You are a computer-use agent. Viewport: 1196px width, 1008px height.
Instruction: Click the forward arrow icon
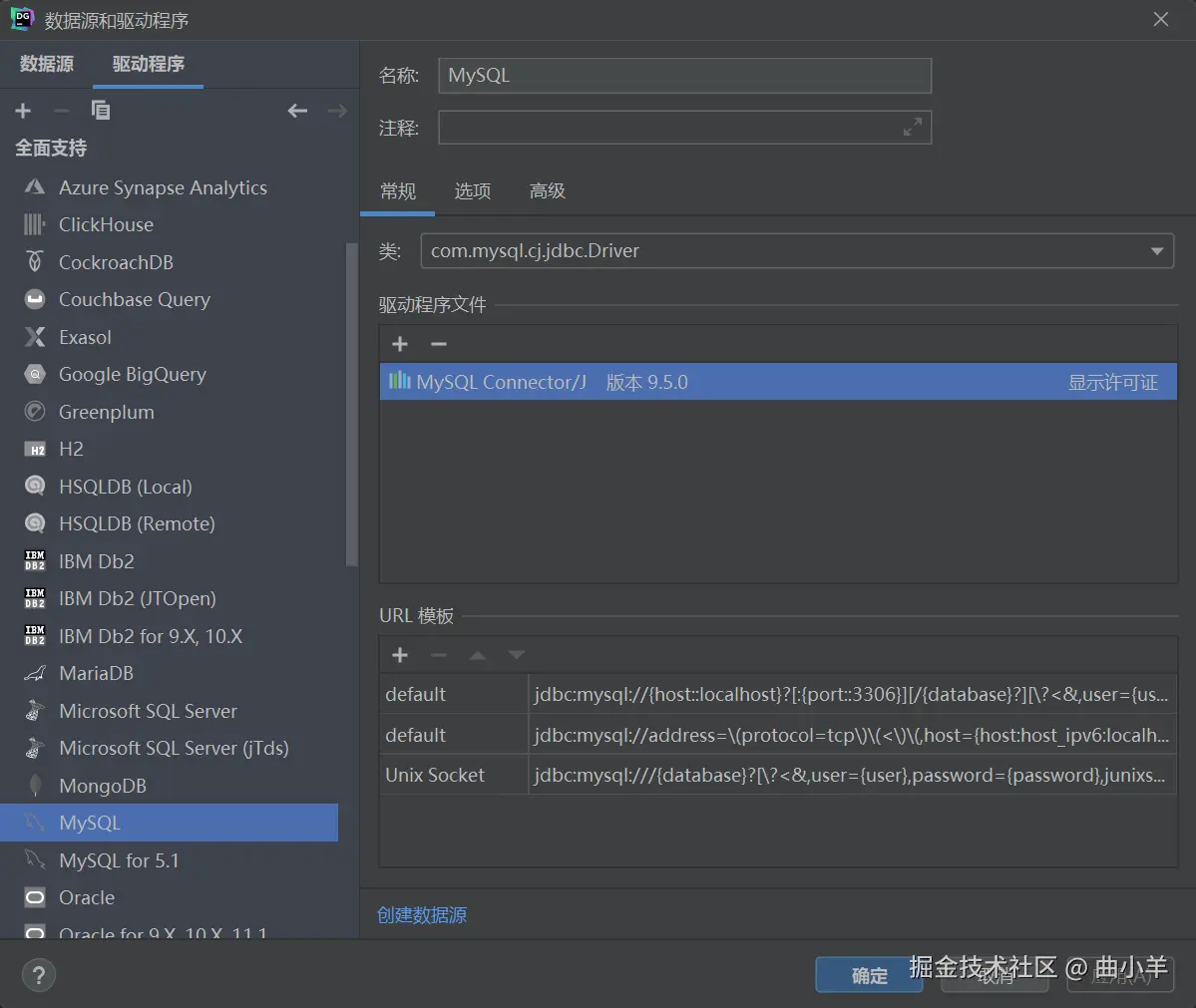point(337,111)
